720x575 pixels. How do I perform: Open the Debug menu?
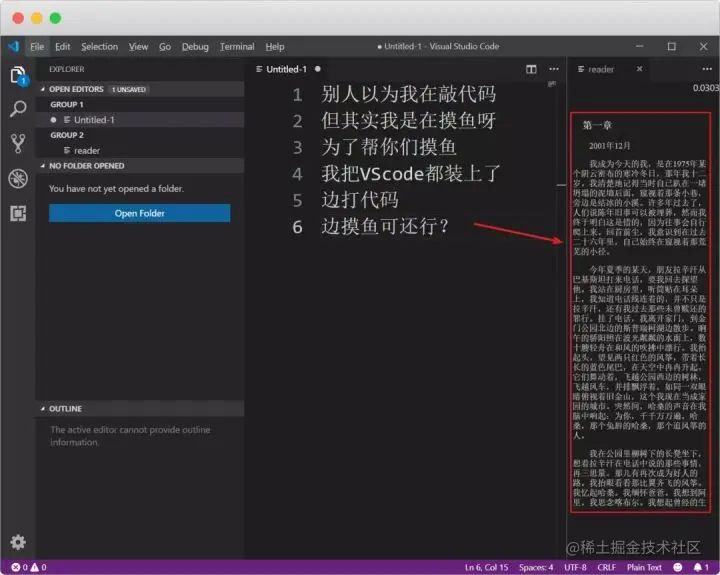tap(195, 47)
